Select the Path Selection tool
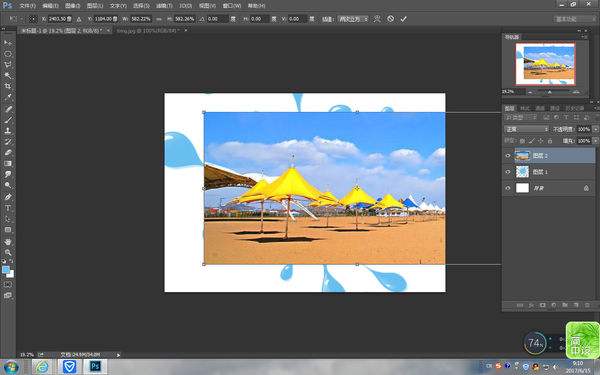The height and width of the screenshot is (375, 600). (x=8, y=219)
